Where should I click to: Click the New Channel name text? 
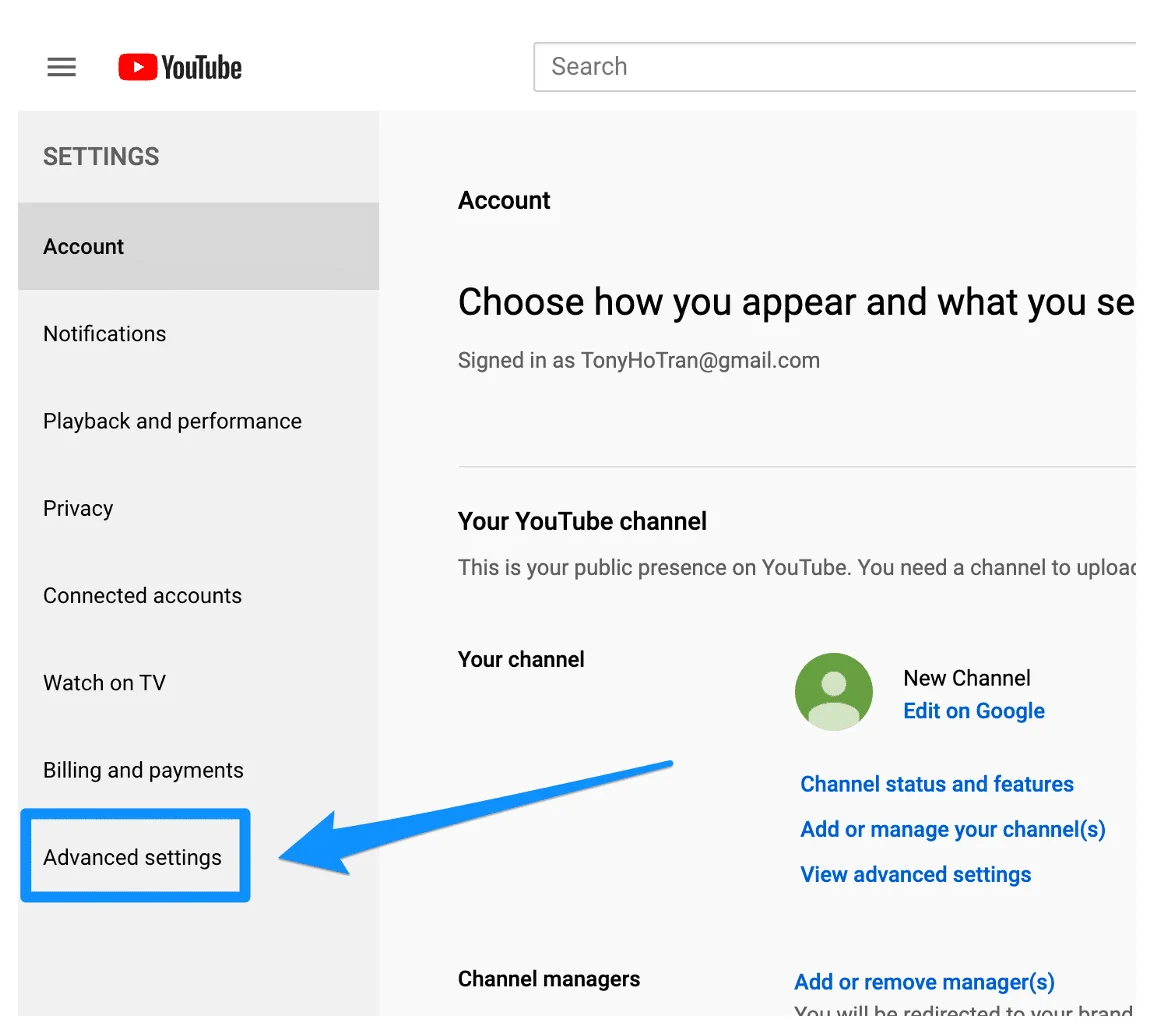[x=966, y=678]
